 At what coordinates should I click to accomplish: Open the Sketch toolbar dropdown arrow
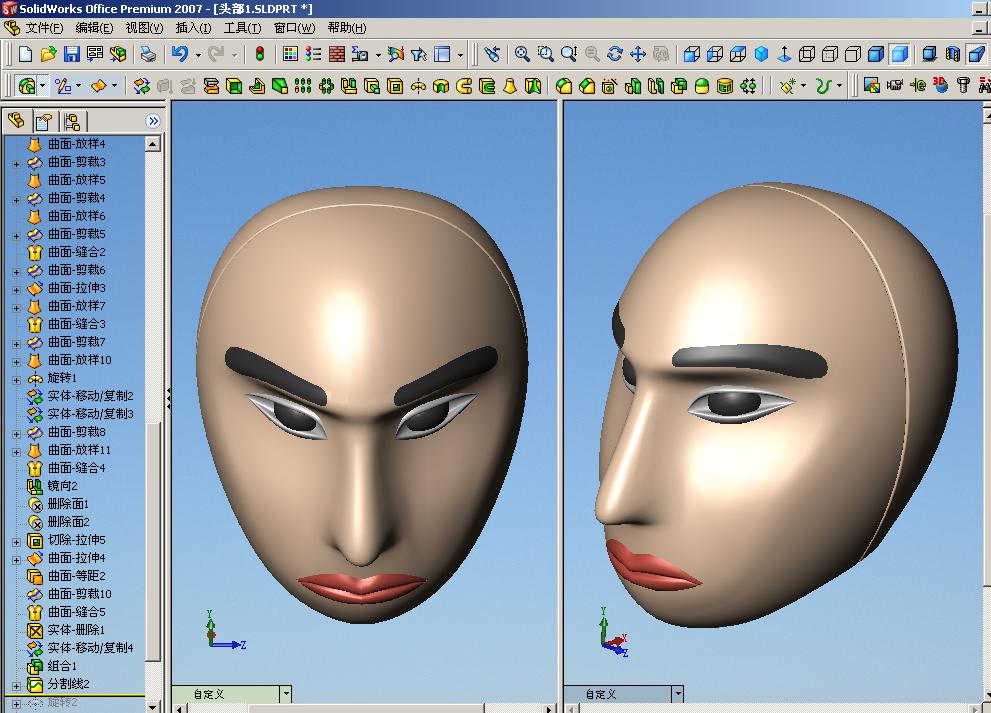pyautogui.click(x=78, y=86)
